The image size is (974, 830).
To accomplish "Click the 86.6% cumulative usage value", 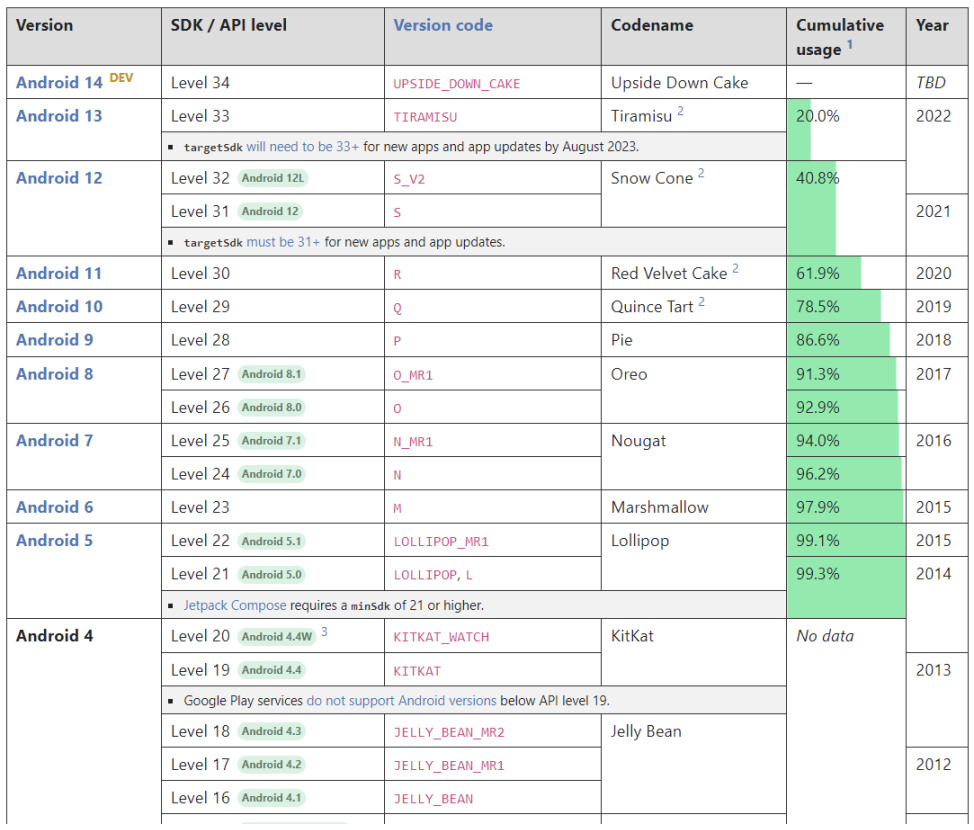I will tap(817, 340).
